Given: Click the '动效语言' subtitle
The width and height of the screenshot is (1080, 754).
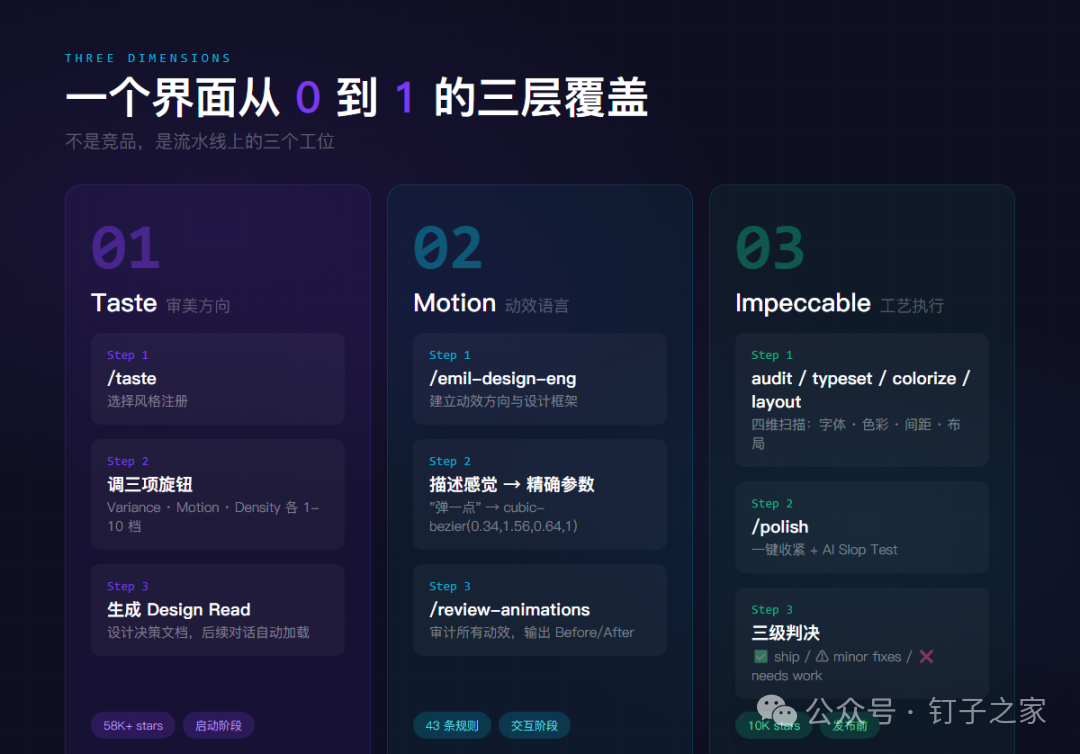Looking at the screenshot, I should [537, 306].
